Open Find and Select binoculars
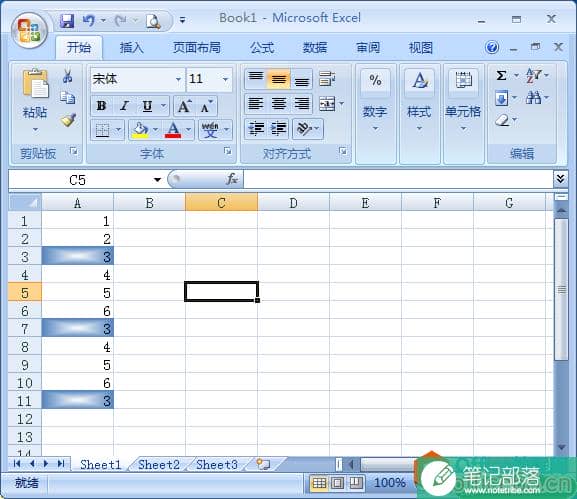 (534, 98)
